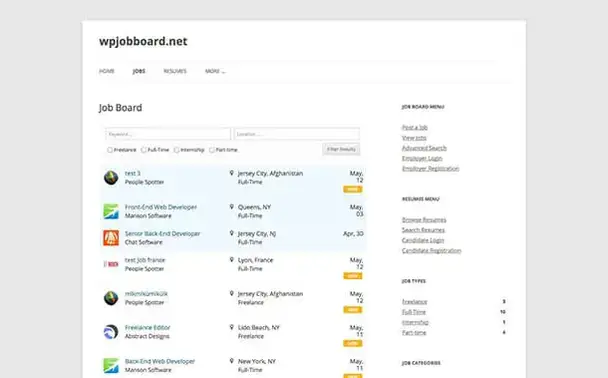Click the Abstract Designs logo icon

point(111,332)
